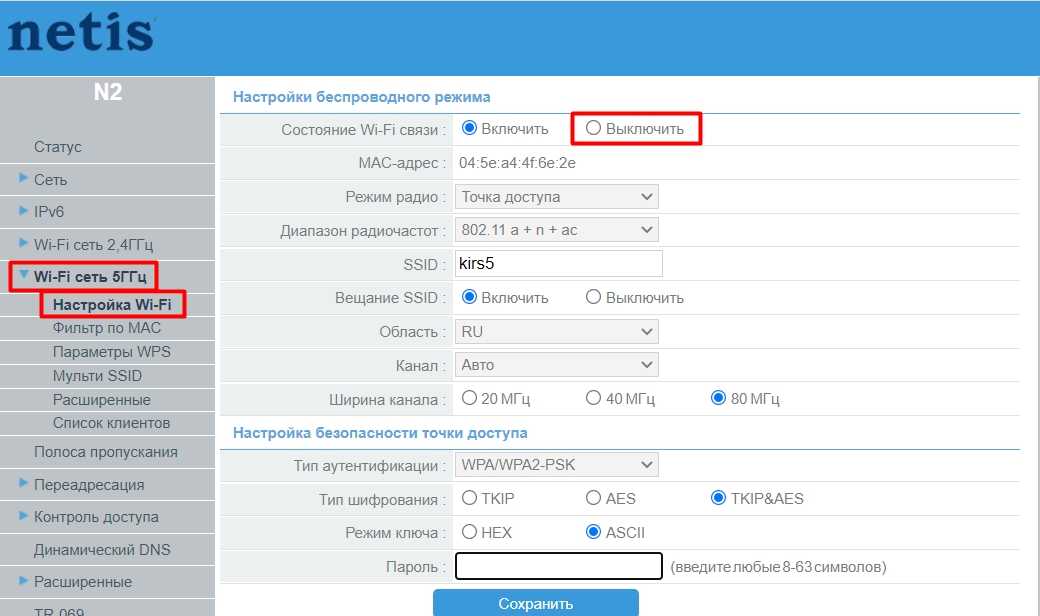Expand the Сеть menu arrow
Viewport: 1040px width, 616px height.
pyautogui.click(x=23, y=179)
